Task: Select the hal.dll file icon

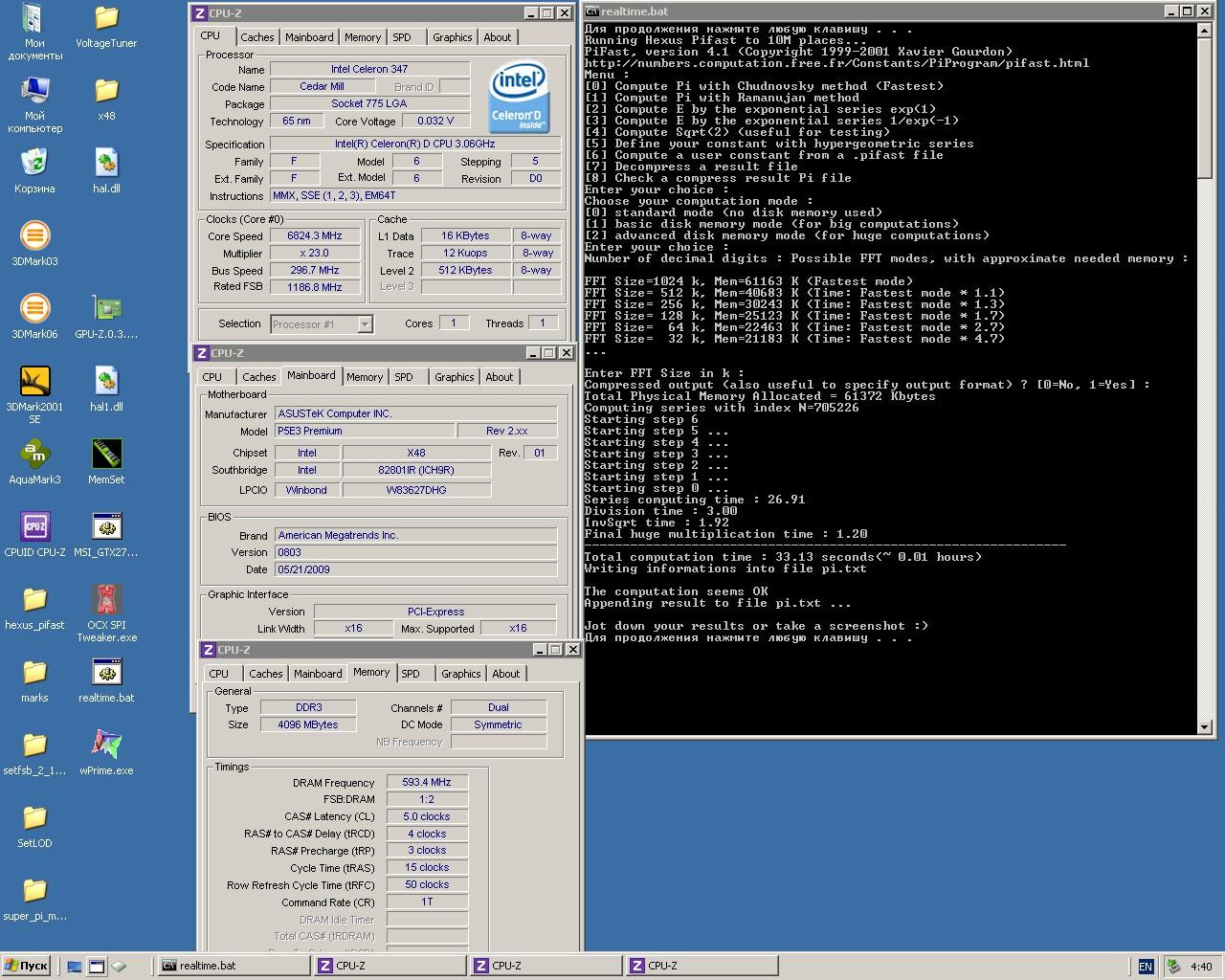Action: click(106, 171)
